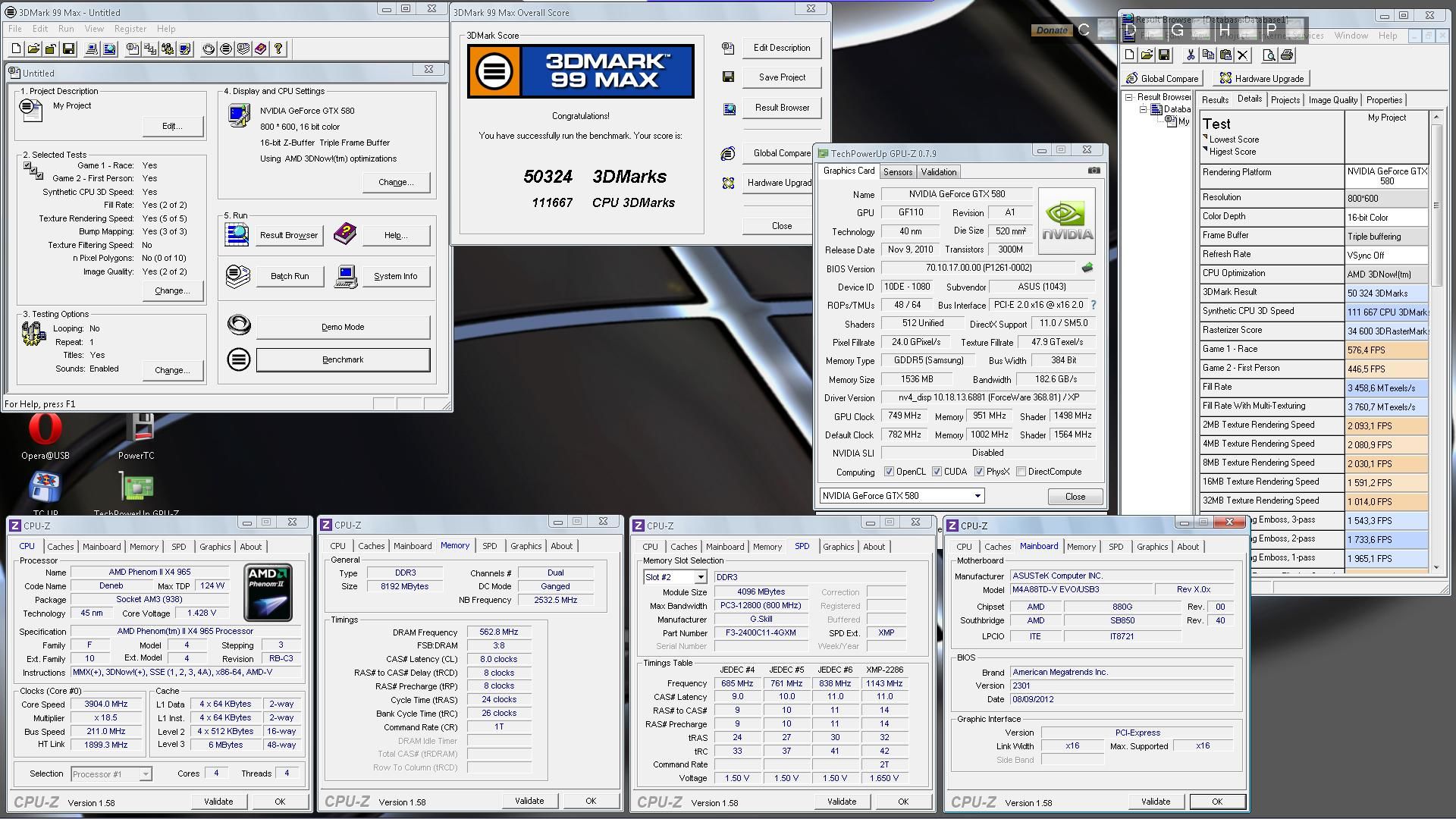Screen dimensions: 1456x819
Task: Click Close button in GPU-Z window
Action: point(1075,496)
